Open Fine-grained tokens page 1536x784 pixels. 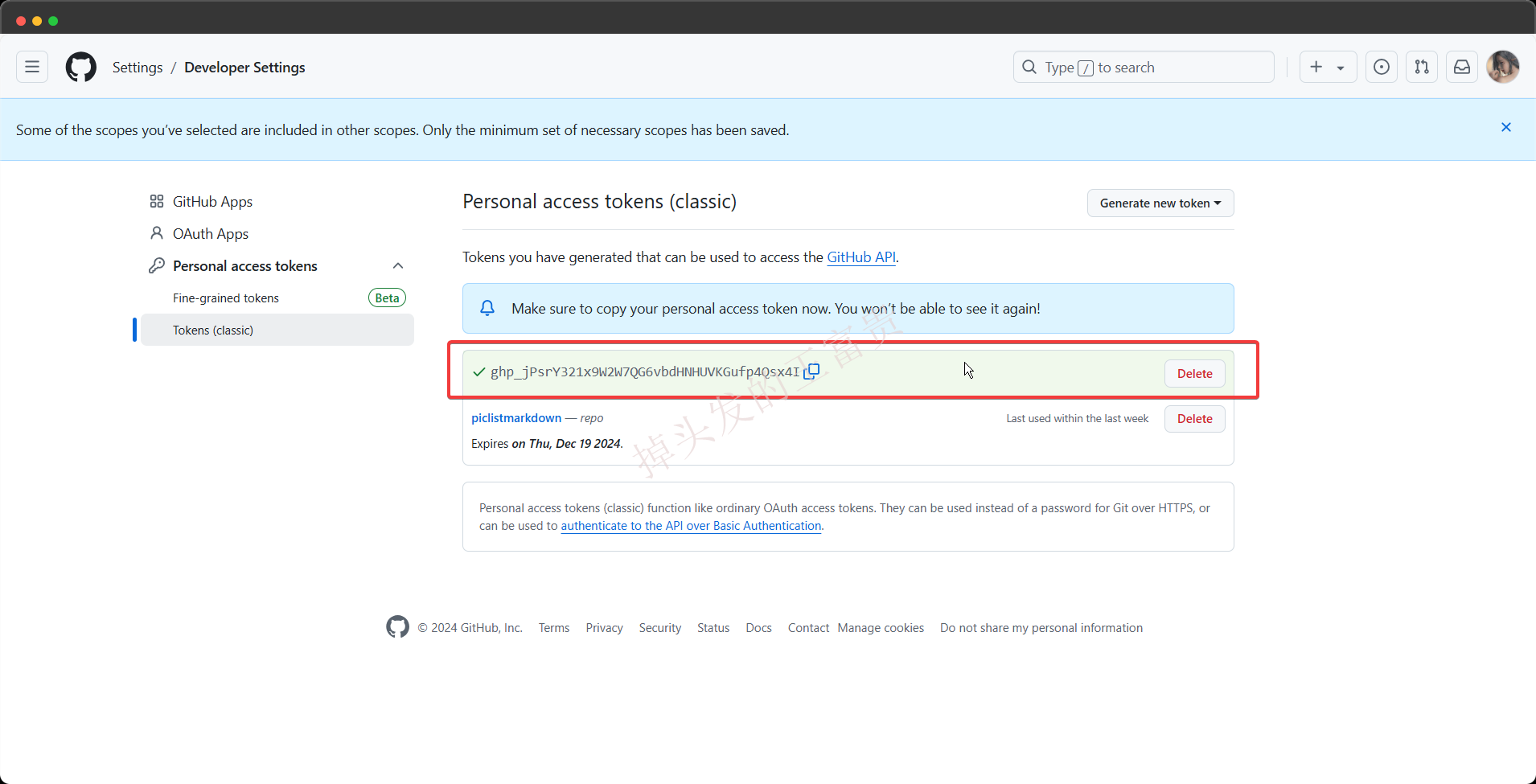pos(226,298)
